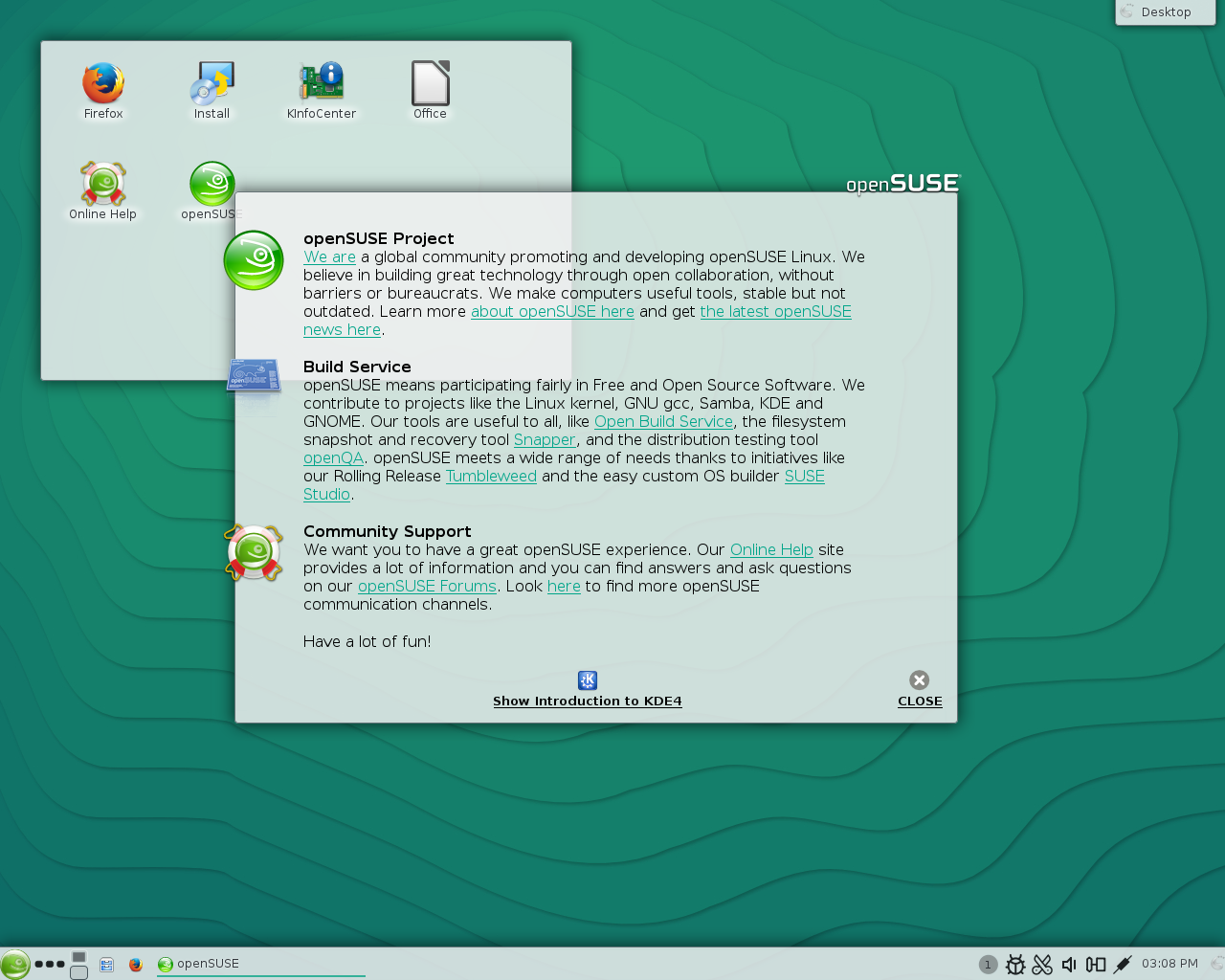Click the 'Build Service' heading
The height and width of the screenshot is (980, 1225).
tap(357, 367)
